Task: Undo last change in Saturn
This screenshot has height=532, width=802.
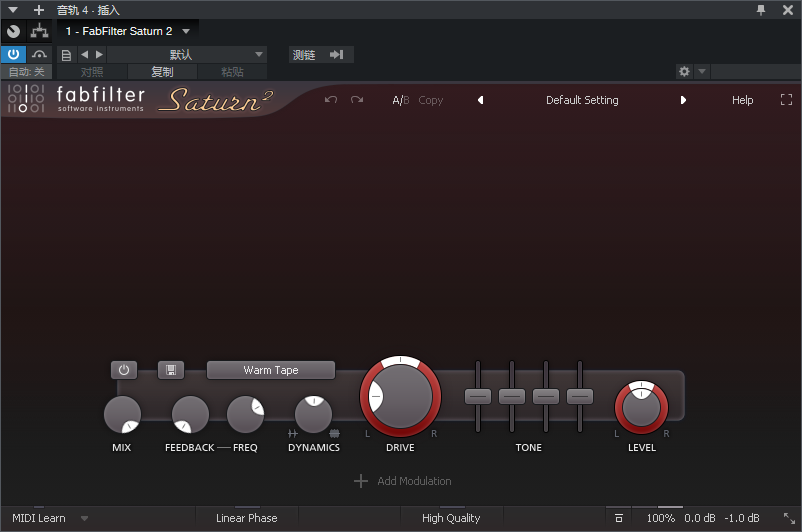Action: pyautogui.click(x=331, y=100)
